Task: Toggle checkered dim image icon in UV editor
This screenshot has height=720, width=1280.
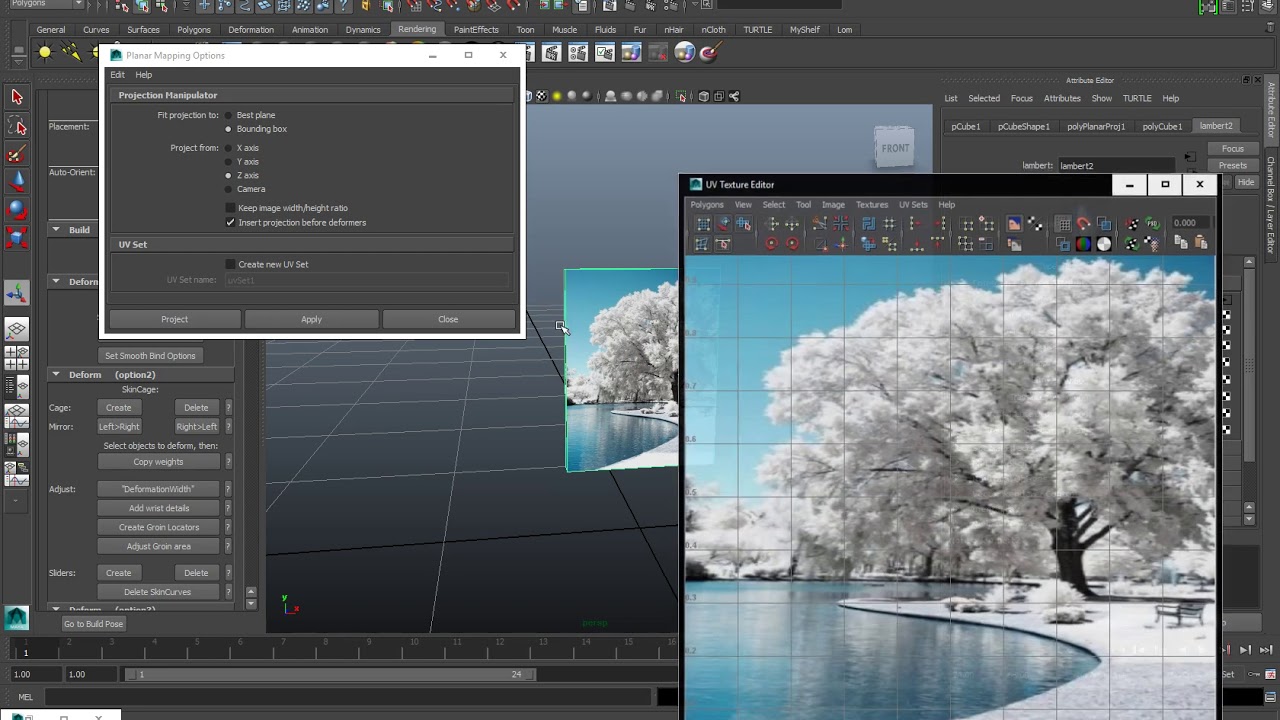Action: [x=1034, y=224]
